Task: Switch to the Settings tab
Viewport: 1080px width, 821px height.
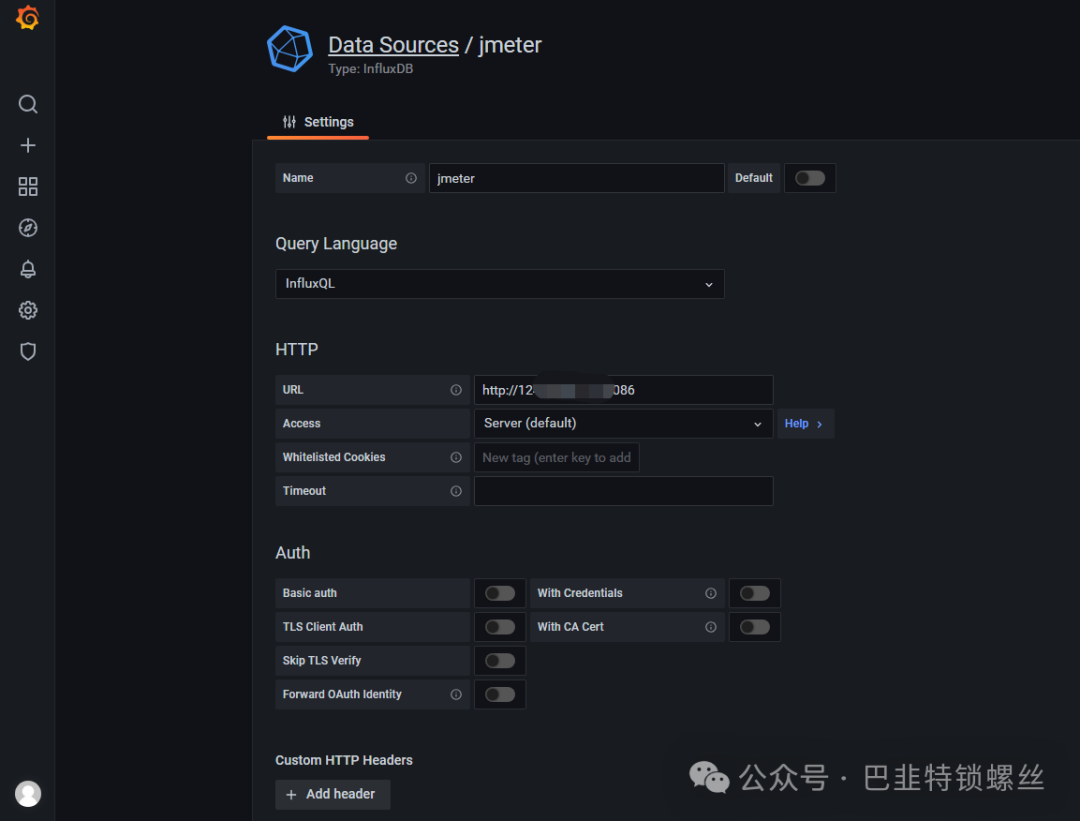Action: pyautogui.click(x=318, y=123)
